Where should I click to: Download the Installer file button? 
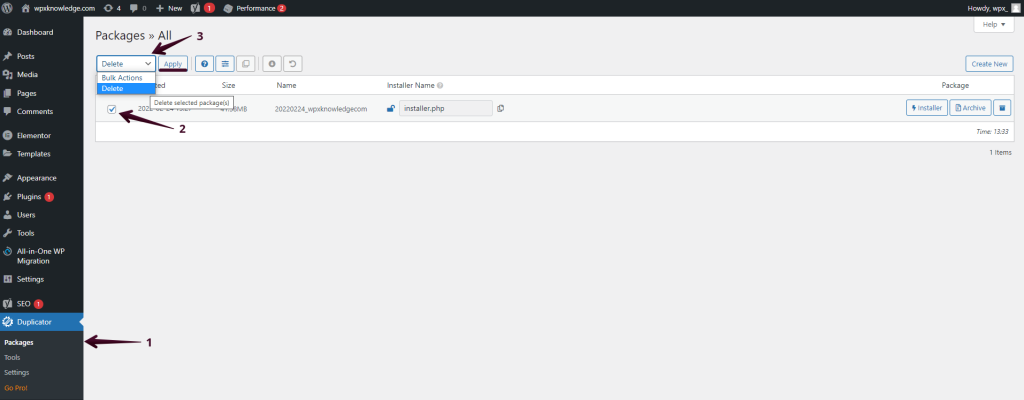point(926,108)
